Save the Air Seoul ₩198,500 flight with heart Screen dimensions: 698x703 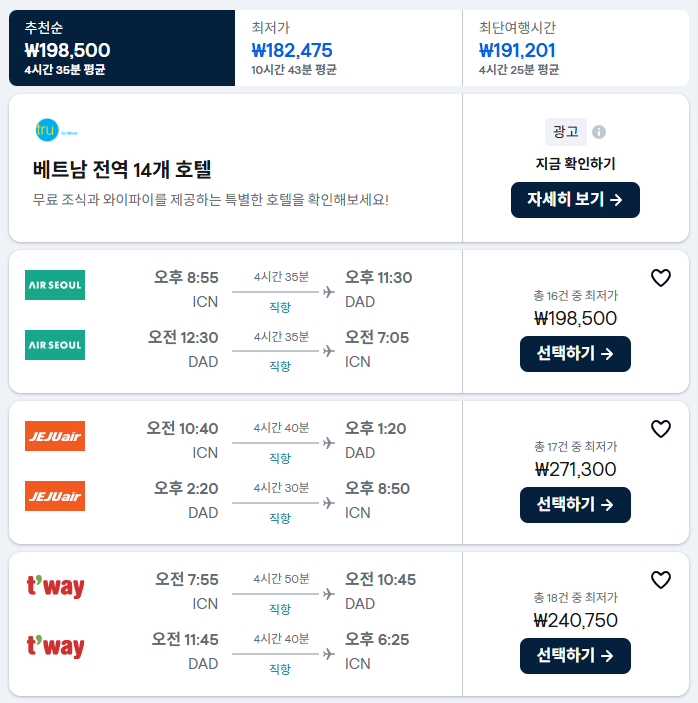(x=660, y=278)
